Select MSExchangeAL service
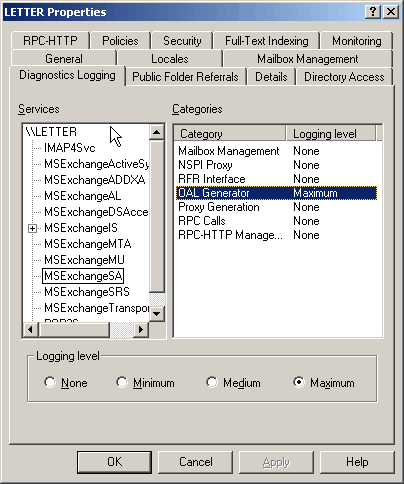The height and width of the screenshot is (484, 404). 82,196
